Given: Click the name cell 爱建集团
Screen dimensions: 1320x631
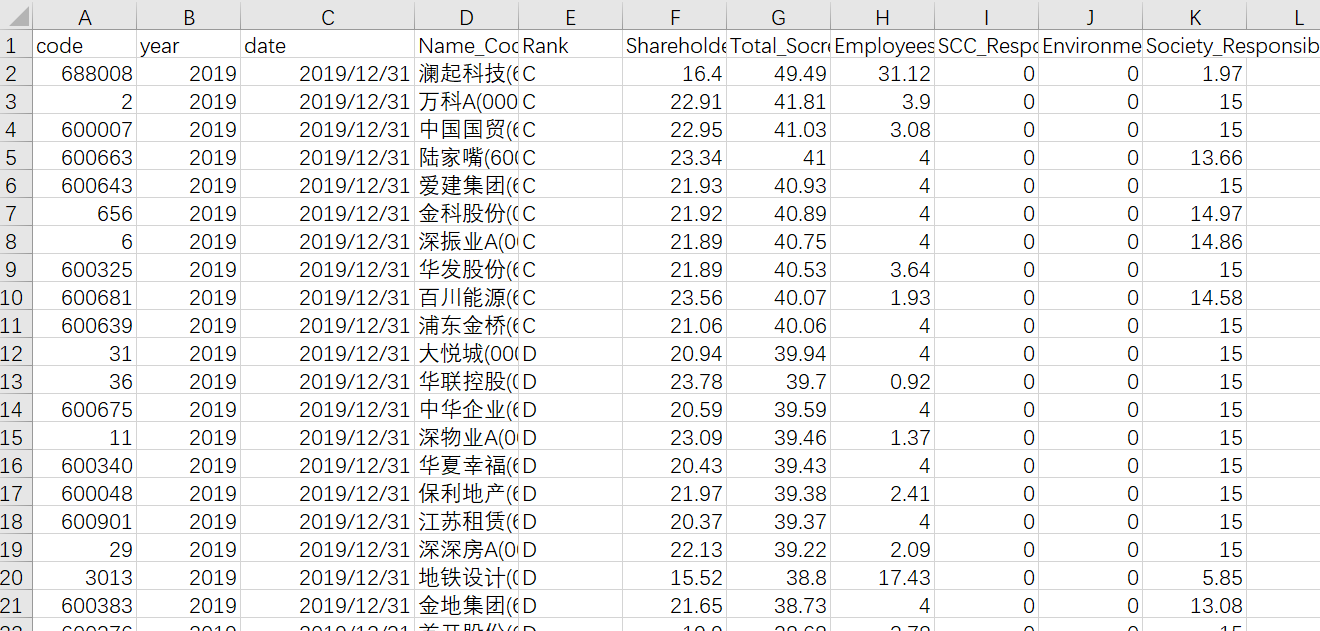Looking at the screenshot, I should [x=467, y=185].
